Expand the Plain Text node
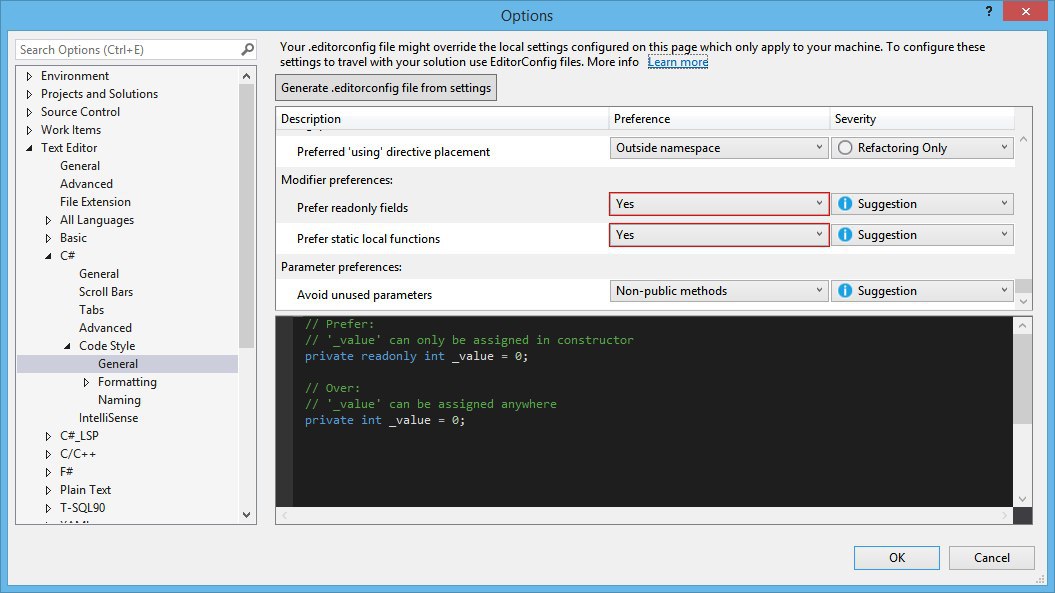This screenshot has height=593, width=1055. click(48, 490)
